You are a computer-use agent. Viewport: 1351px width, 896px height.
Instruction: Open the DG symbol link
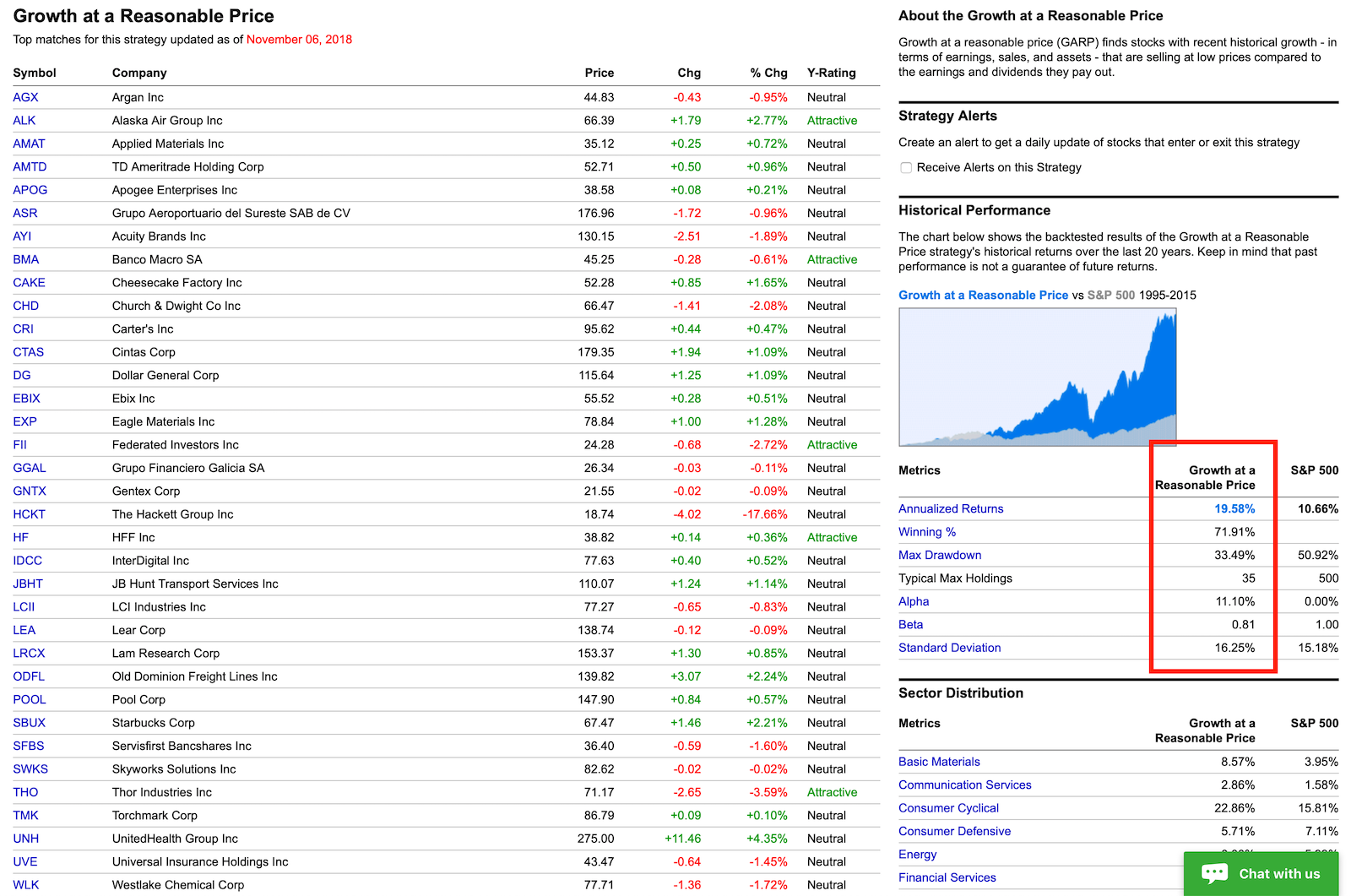(22, 375)
